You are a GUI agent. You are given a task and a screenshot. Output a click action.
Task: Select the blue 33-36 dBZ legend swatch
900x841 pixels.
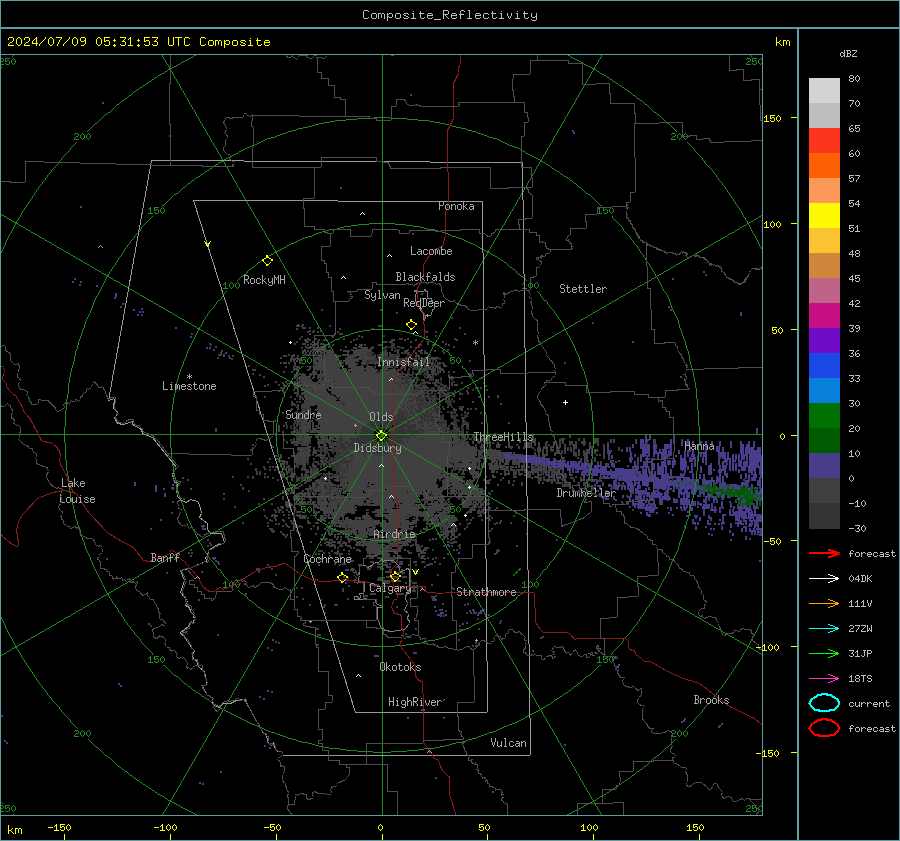click(x=824, y=366)
